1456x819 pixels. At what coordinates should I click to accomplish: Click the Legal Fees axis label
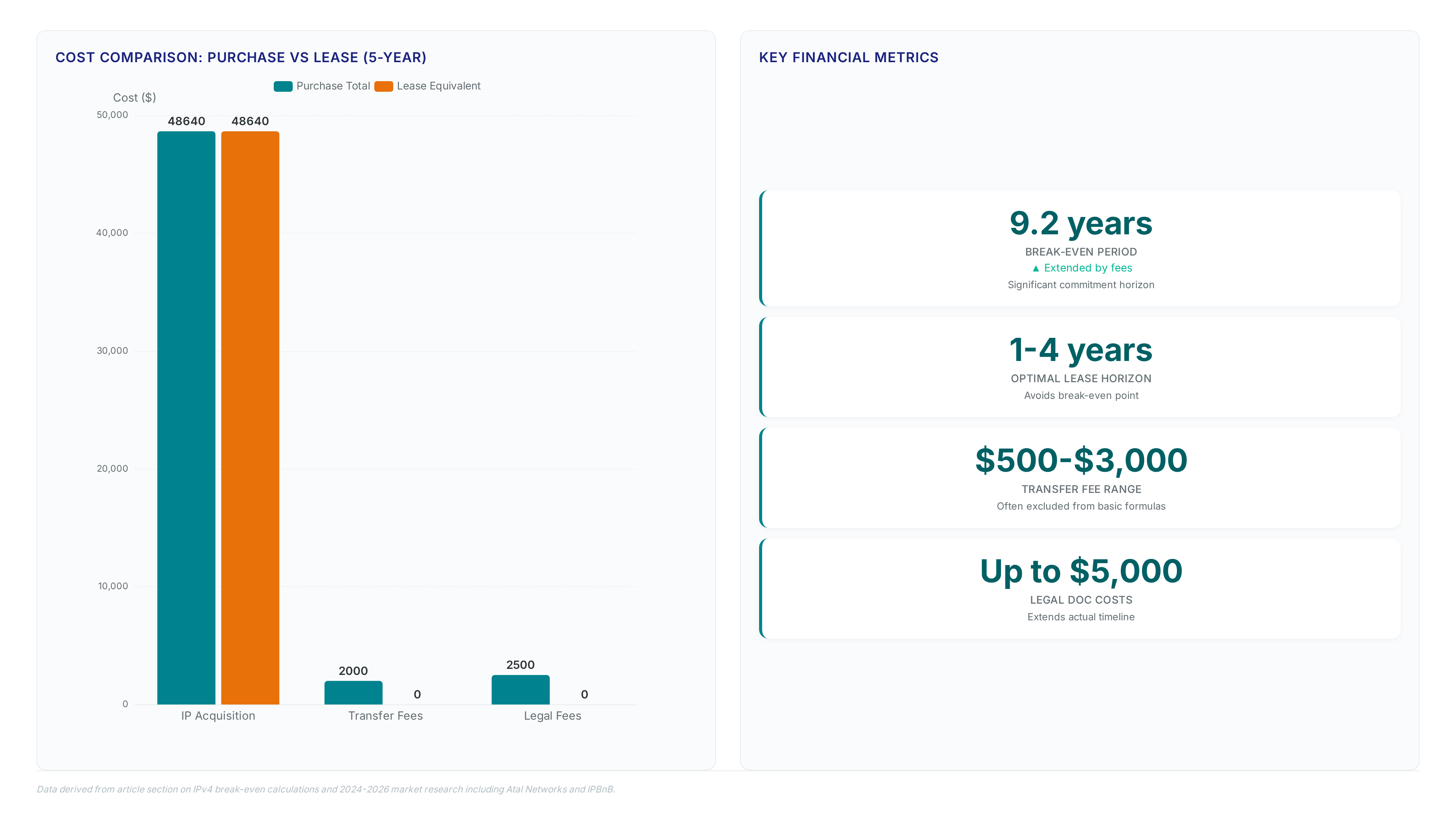pyautogui.click(x=553, y=715)
